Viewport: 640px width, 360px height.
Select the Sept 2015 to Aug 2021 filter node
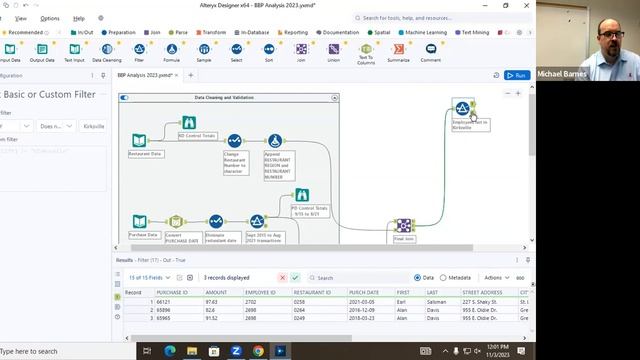pos(257,222)
